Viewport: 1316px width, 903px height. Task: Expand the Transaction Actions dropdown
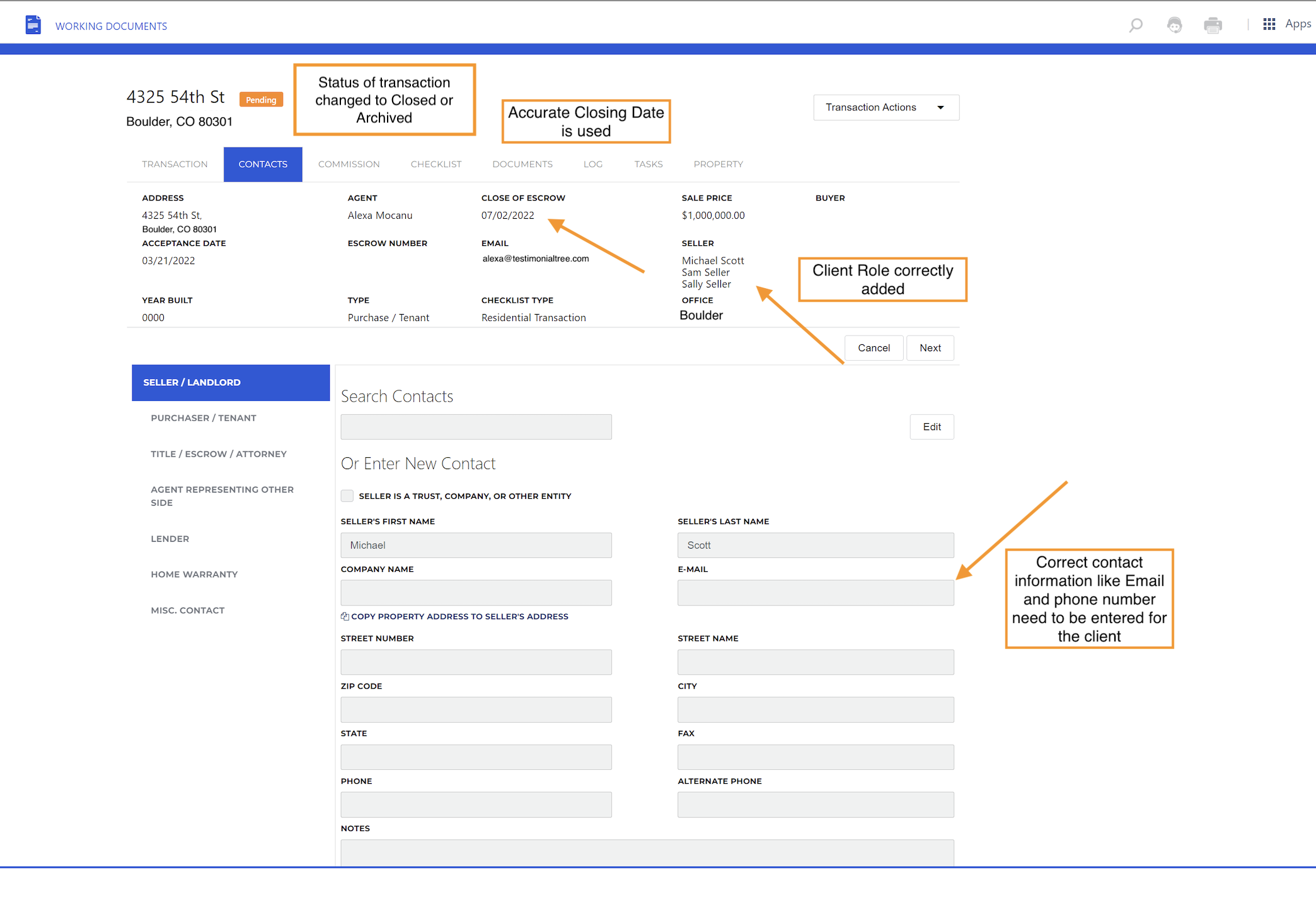(886, 107)
